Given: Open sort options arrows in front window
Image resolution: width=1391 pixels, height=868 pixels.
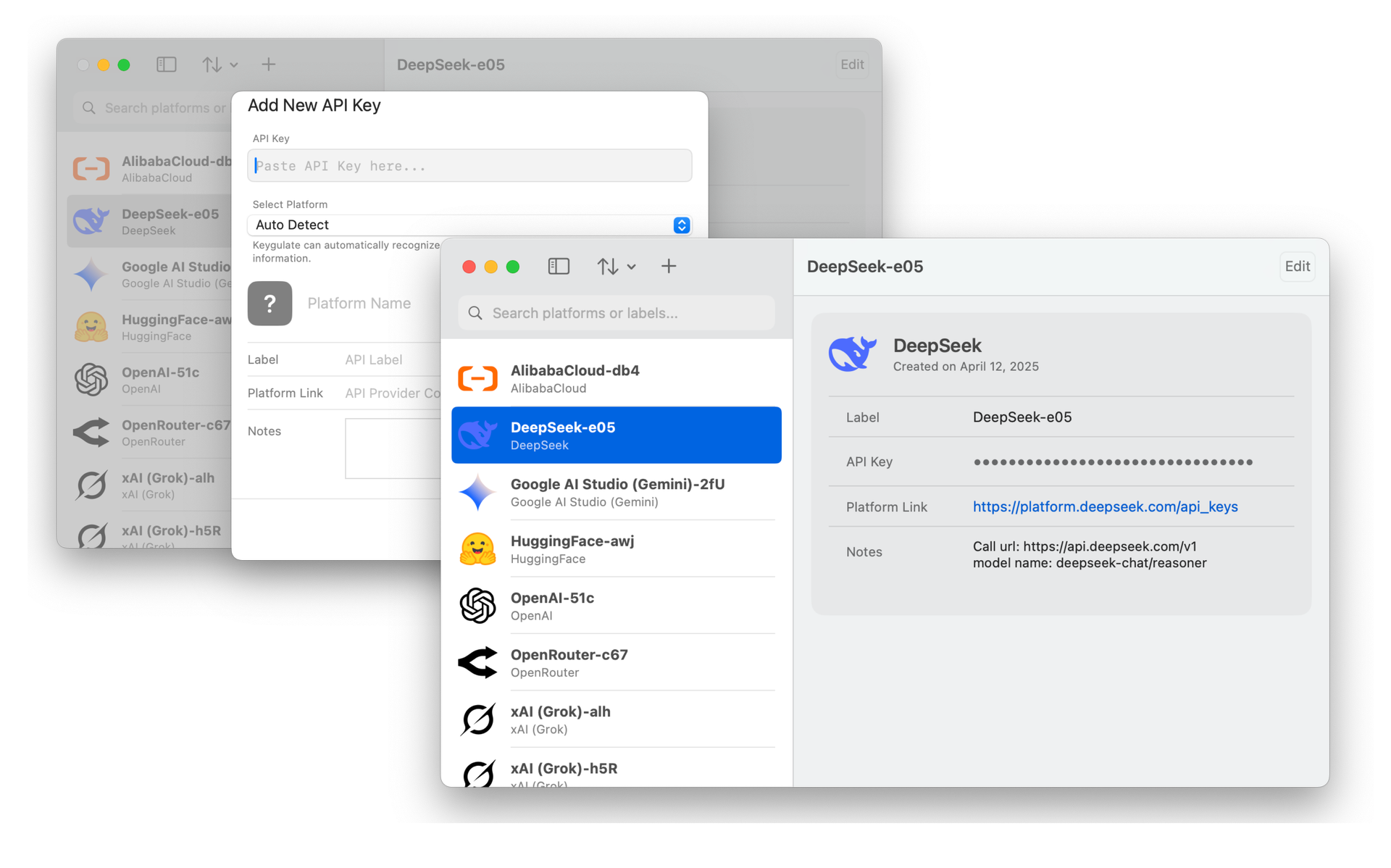Looking at the screenshot, I should pyautogui.click(x=616, y=267).
